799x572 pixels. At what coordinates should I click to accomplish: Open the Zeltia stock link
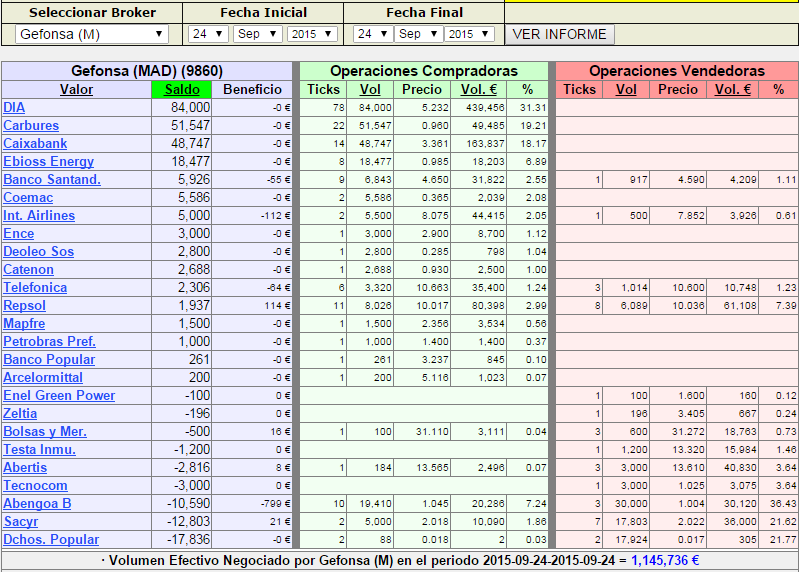pyautogui.click(x=20, y=414)
